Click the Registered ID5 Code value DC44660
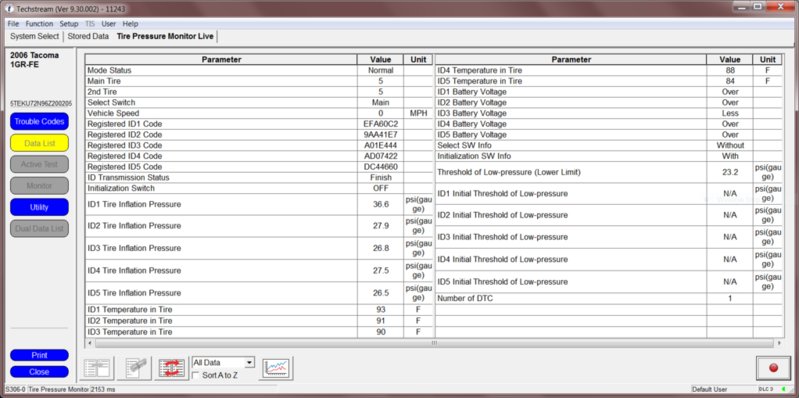 click(x=380, y=167)
